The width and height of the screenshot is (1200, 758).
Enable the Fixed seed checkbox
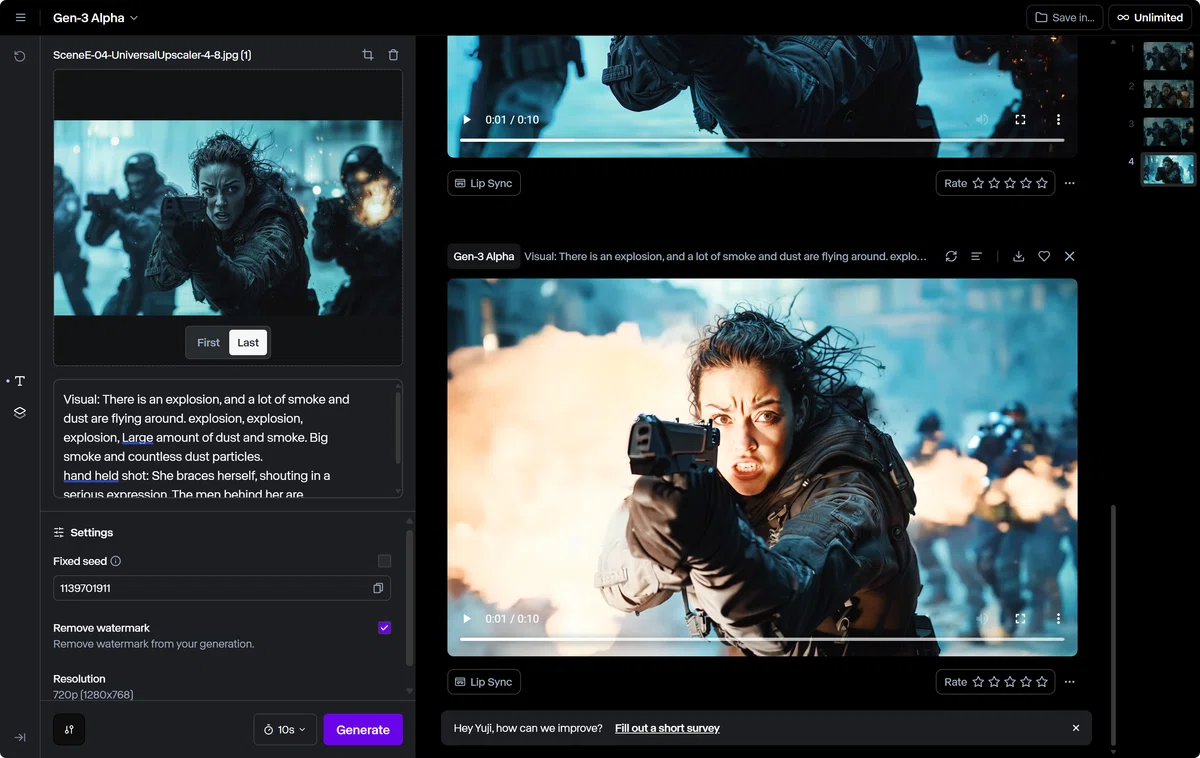pos(384,561)
